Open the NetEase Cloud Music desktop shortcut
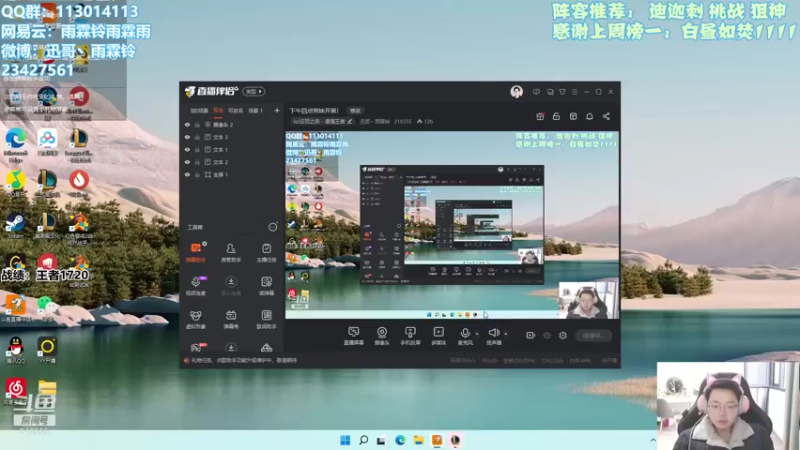The height and width of the screenshot is (450, 800). [x=15, y=392]
